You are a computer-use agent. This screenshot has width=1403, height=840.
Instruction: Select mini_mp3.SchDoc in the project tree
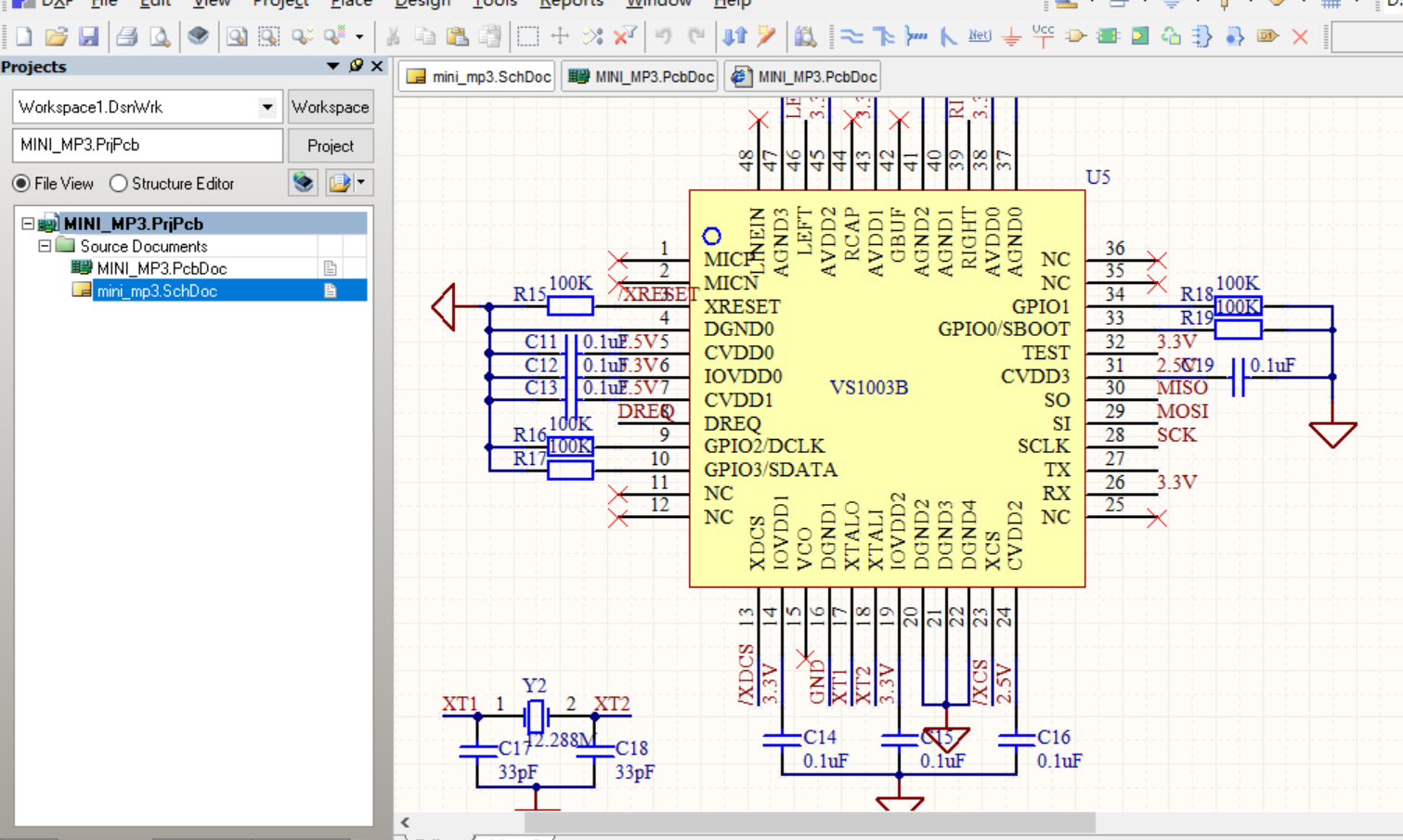157,291
